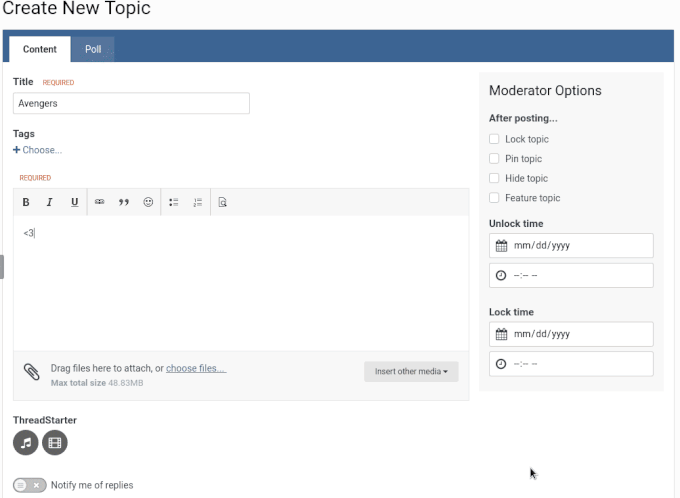Switch to the Poll tab
680x498 pixels.
[93, 49]
